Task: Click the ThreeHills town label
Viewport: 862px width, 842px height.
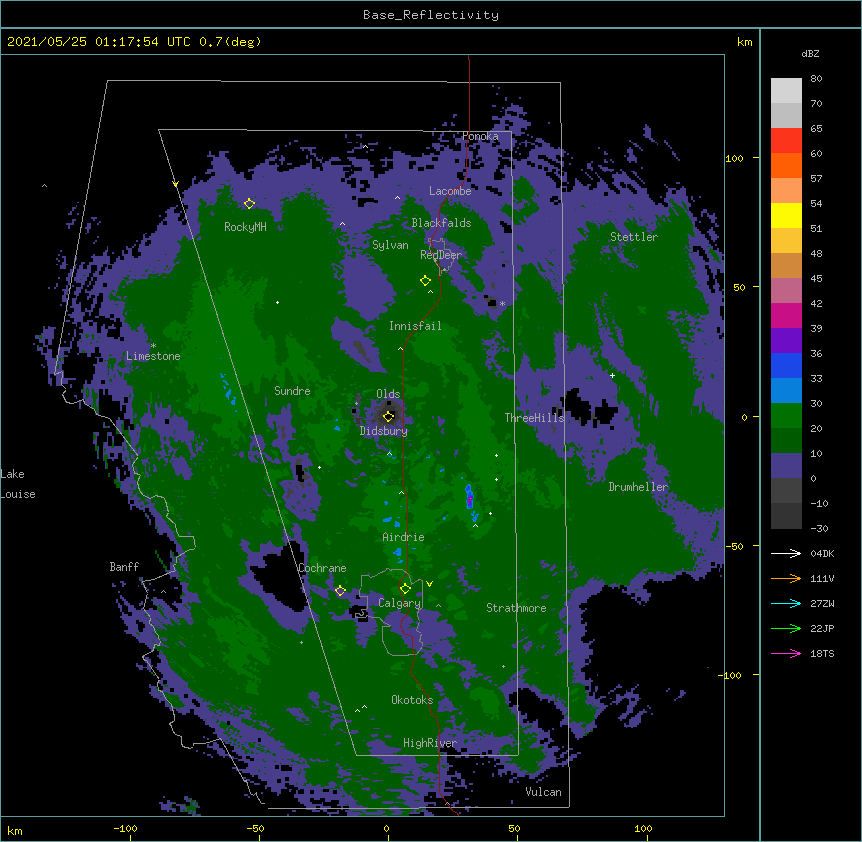Action: (534, 418)
